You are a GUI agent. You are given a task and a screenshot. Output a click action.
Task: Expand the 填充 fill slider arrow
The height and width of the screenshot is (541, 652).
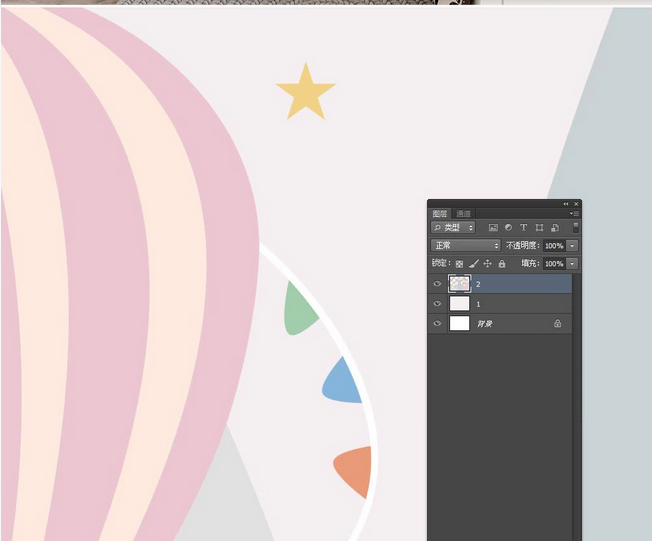(x=573, y=264)
